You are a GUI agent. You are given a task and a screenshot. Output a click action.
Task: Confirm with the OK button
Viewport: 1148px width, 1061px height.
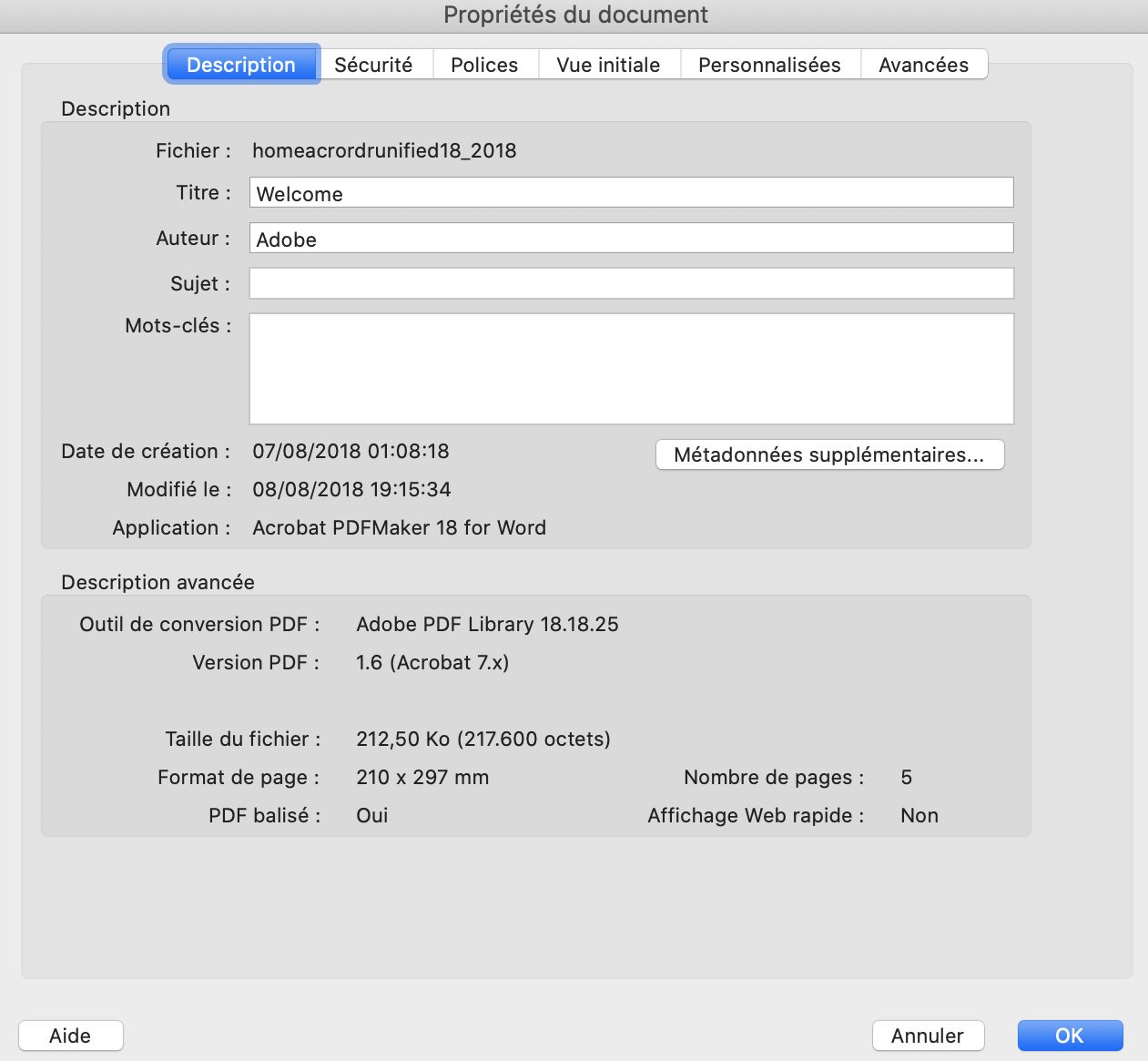(x=1070, y=1035)
